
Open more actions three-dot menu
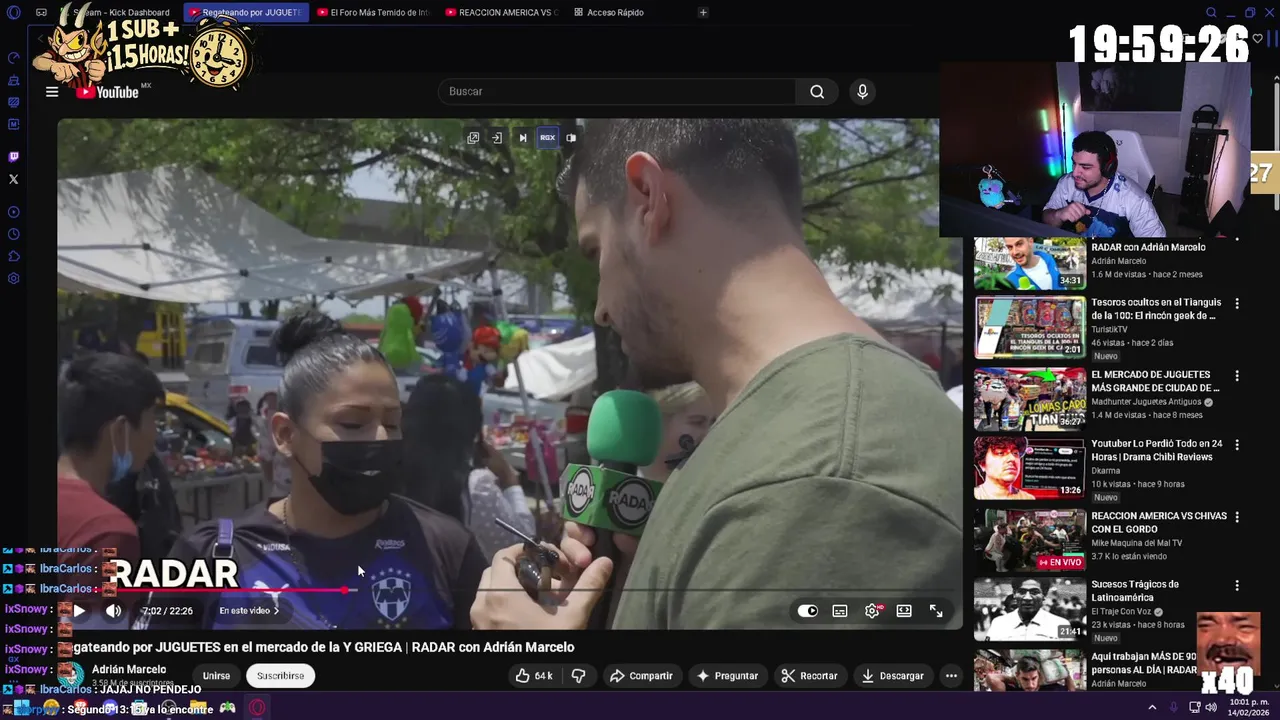click(x=951, y=676)
